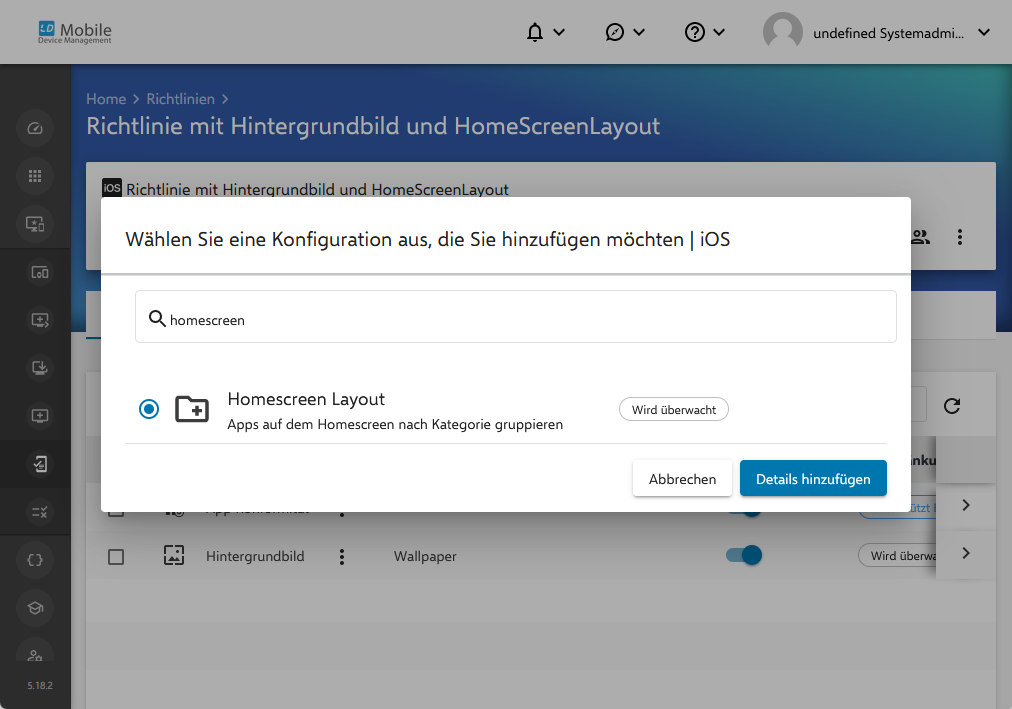The image size is (1012, 709).
Task: Open the apps grid sidebar icon
Action: coord(35,176)
